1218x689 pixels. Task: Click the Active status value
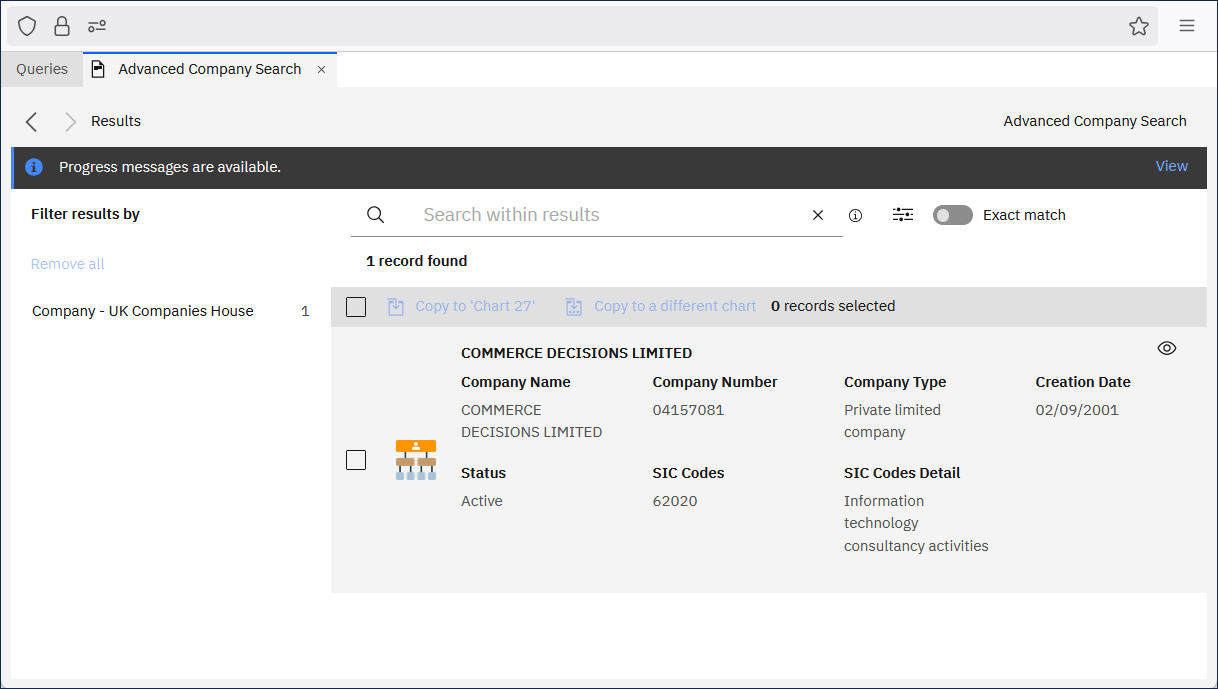[482, 501]
